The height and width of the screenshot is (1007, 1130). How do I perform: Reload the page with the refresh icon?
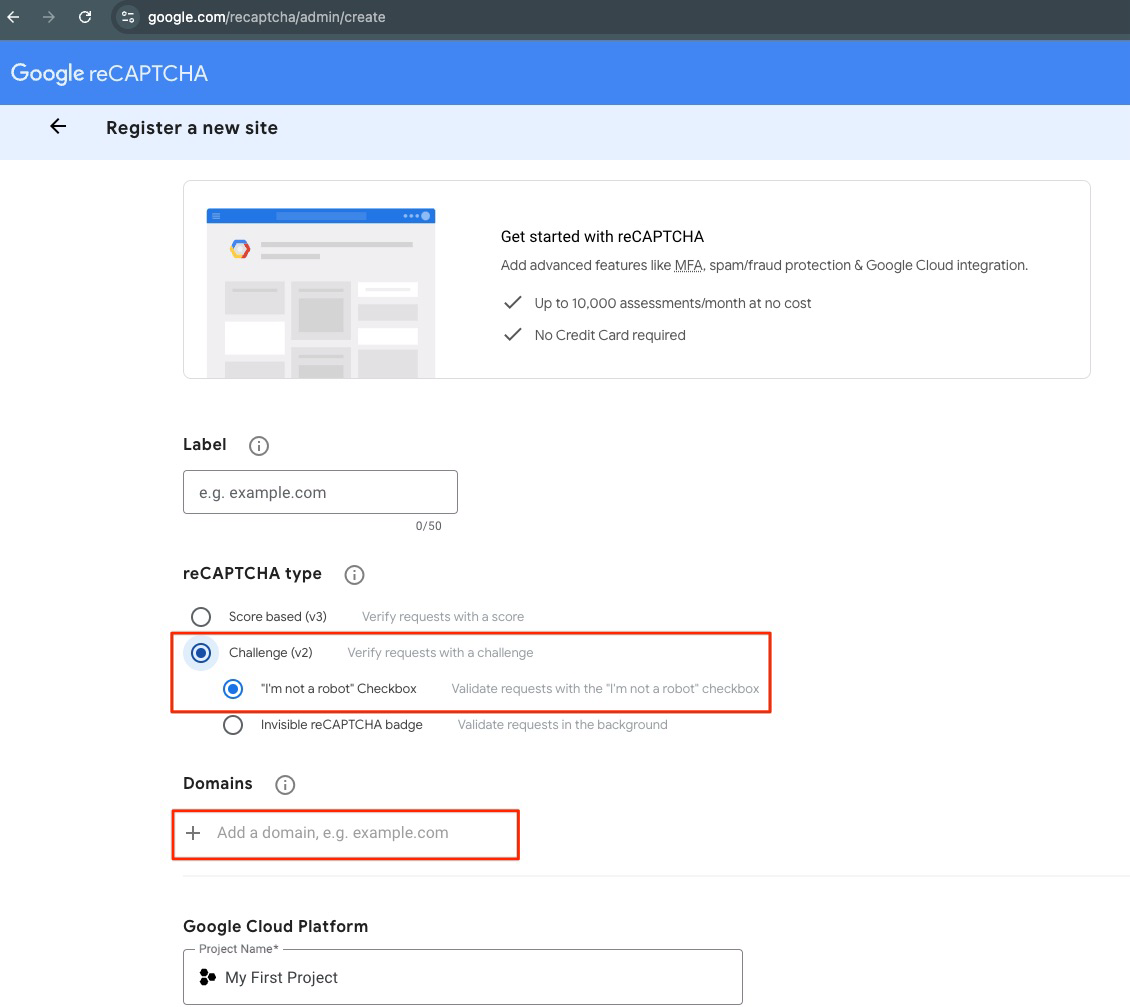coord(85,17)
